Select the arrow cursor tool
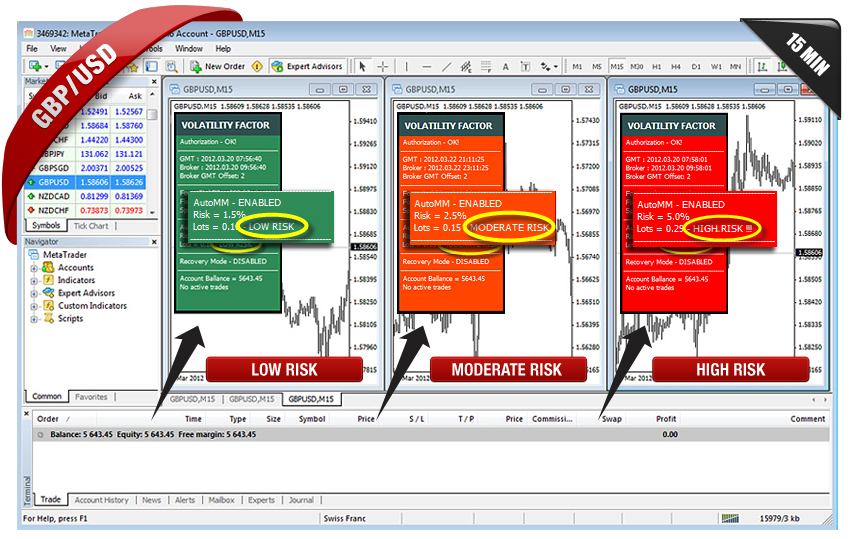Viewport: 850px width, 539px height. [363, 66]
